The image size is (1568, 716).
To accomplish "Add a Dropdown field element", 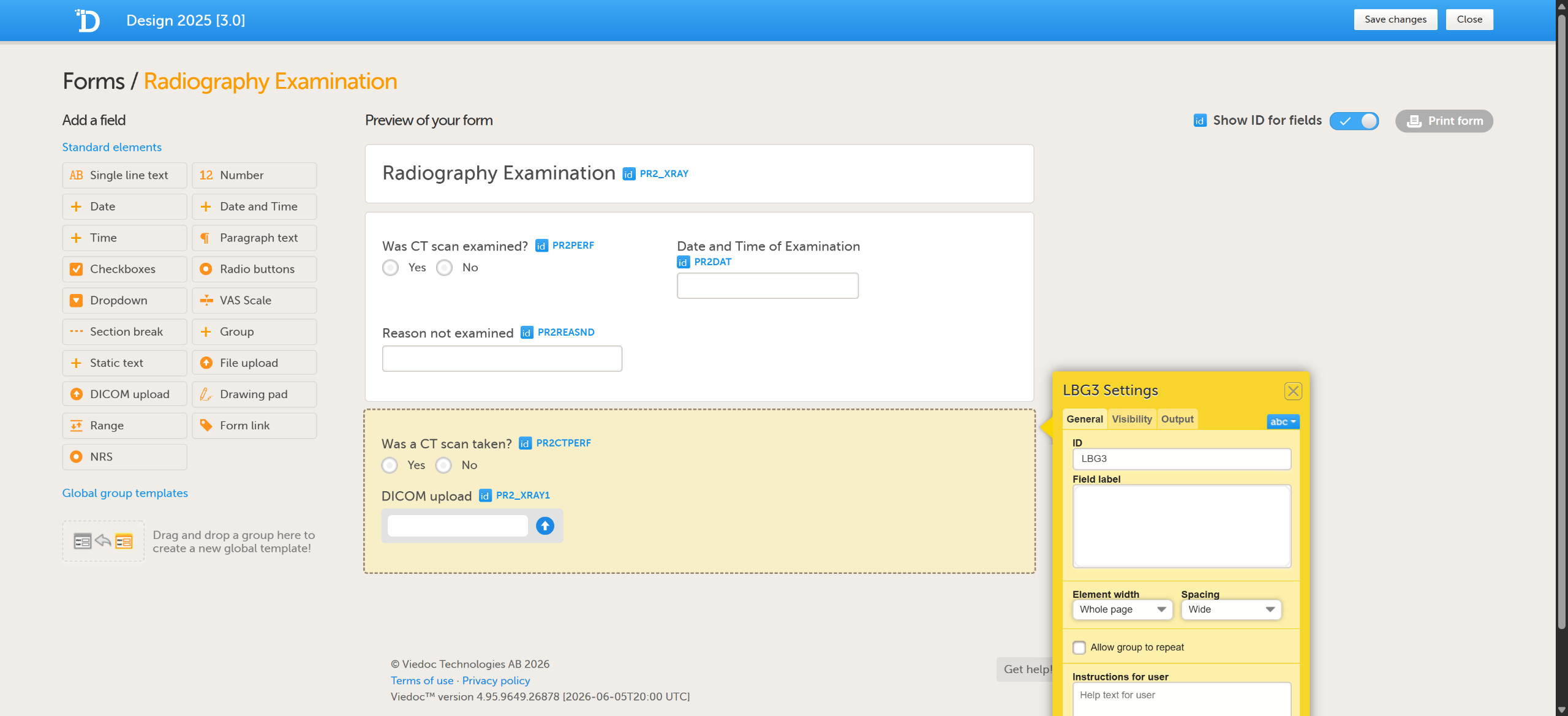I will coord(124,300).
